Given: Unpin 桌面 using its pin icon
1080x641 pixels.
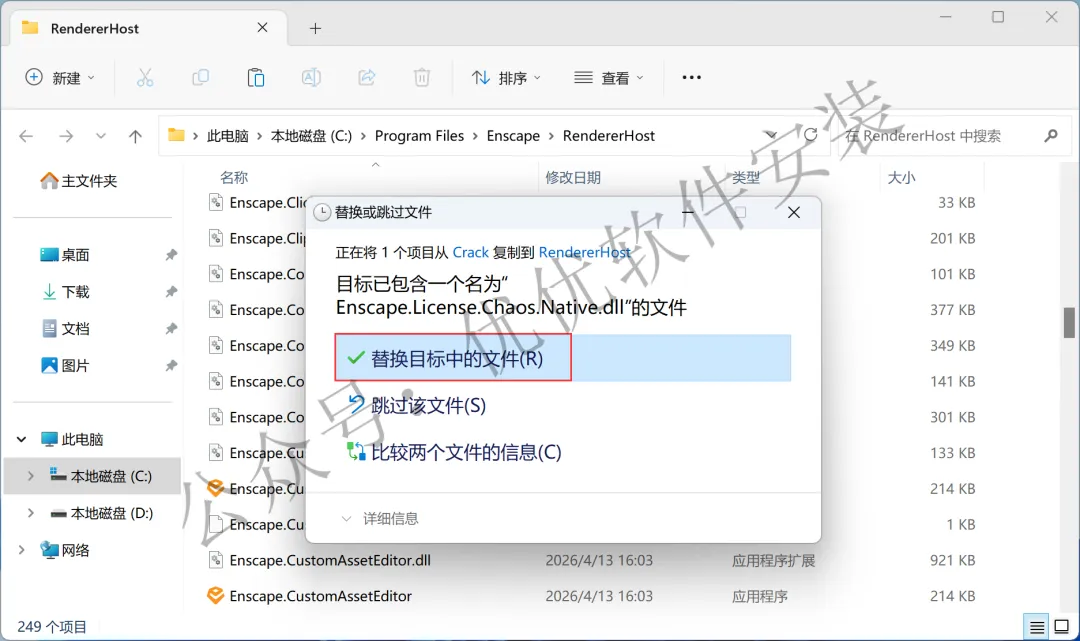Looking at the screenshot, I should (171, 255).
